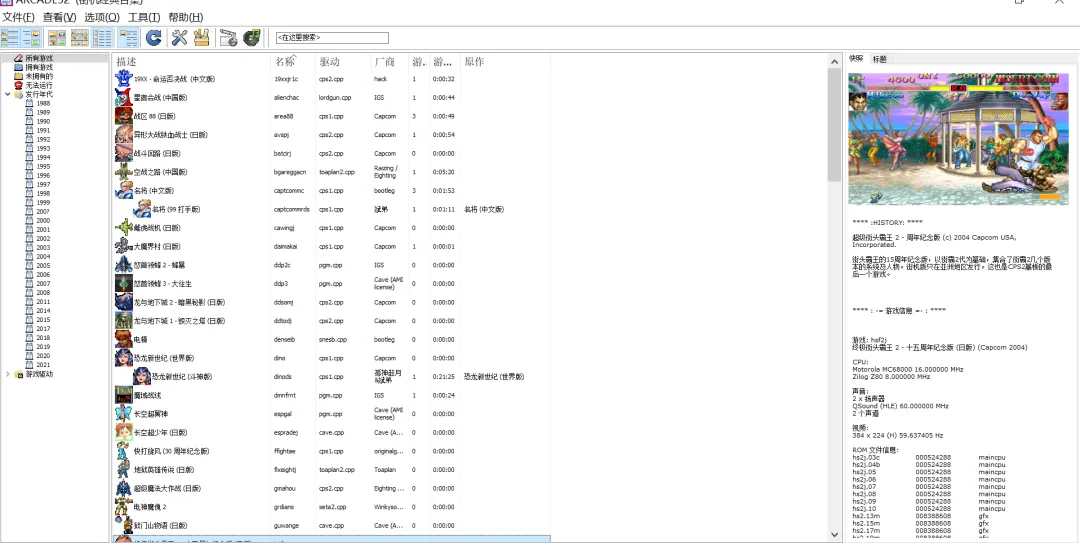Click the game list scrollbar down arrow
1080x543 pixels.
click(x=835, y=535)
